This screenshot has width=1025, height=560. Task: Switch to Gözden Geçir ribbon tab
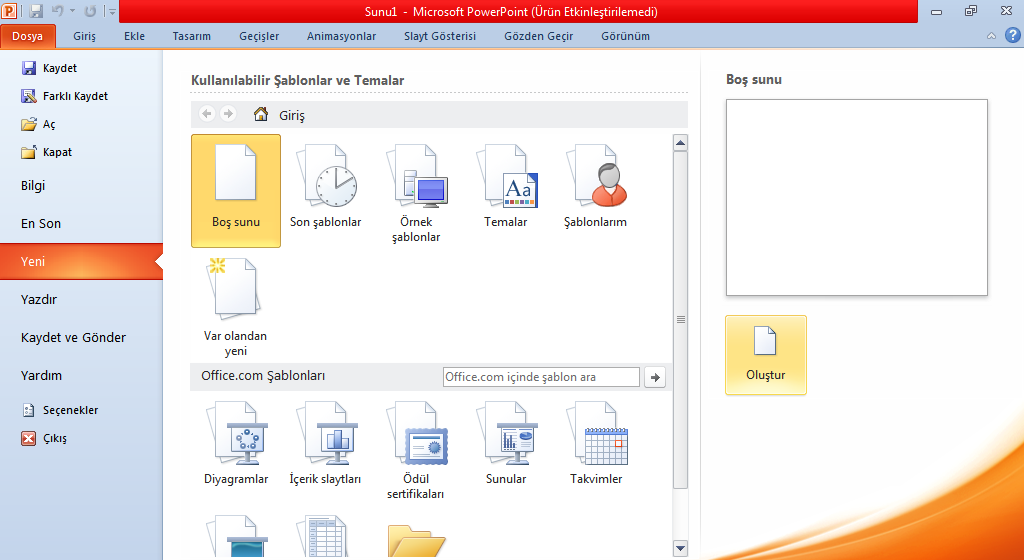click(x=539, y=37)
